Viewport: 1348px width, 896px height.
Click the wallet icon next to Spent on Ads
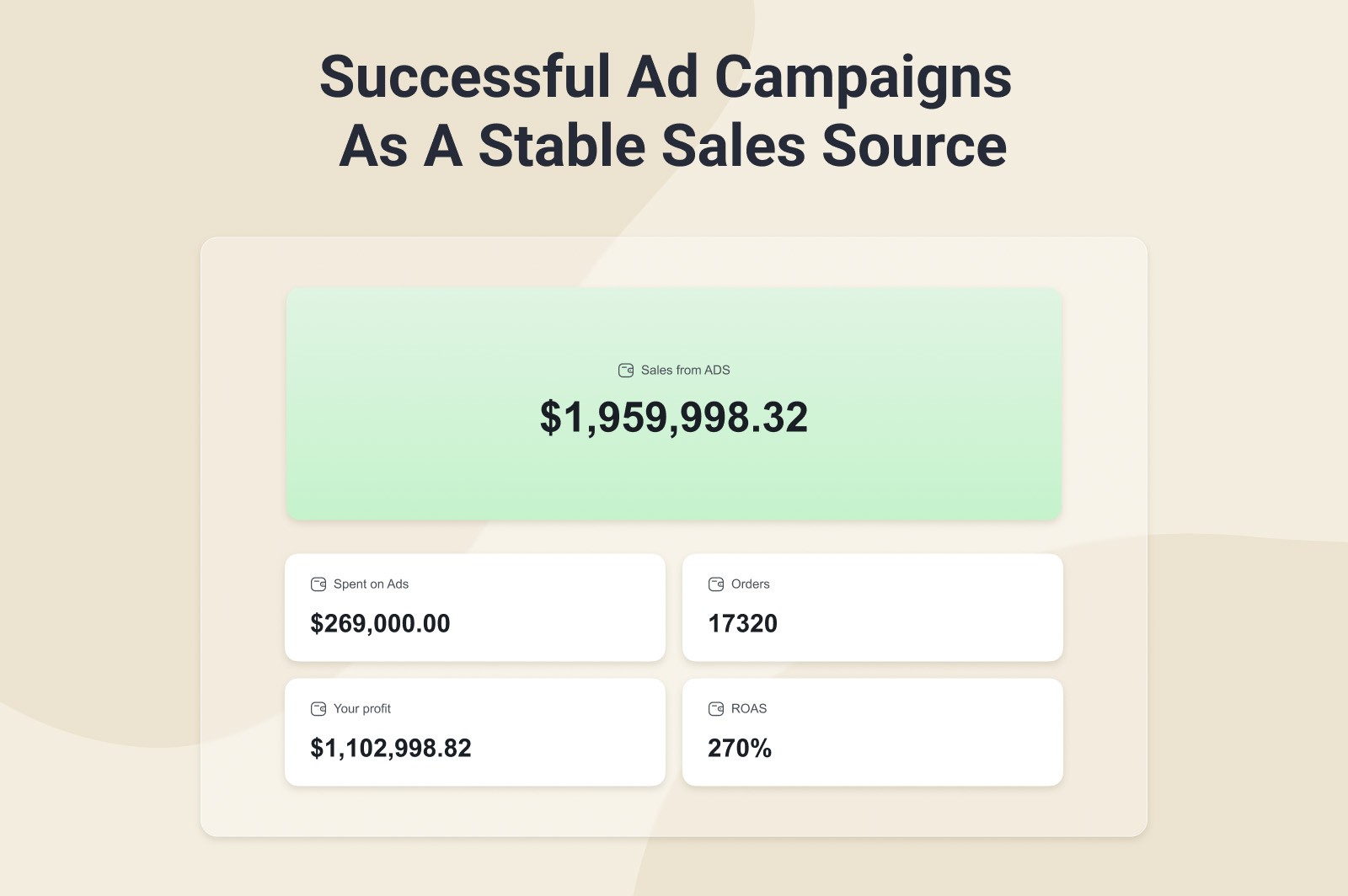point(318,584)
